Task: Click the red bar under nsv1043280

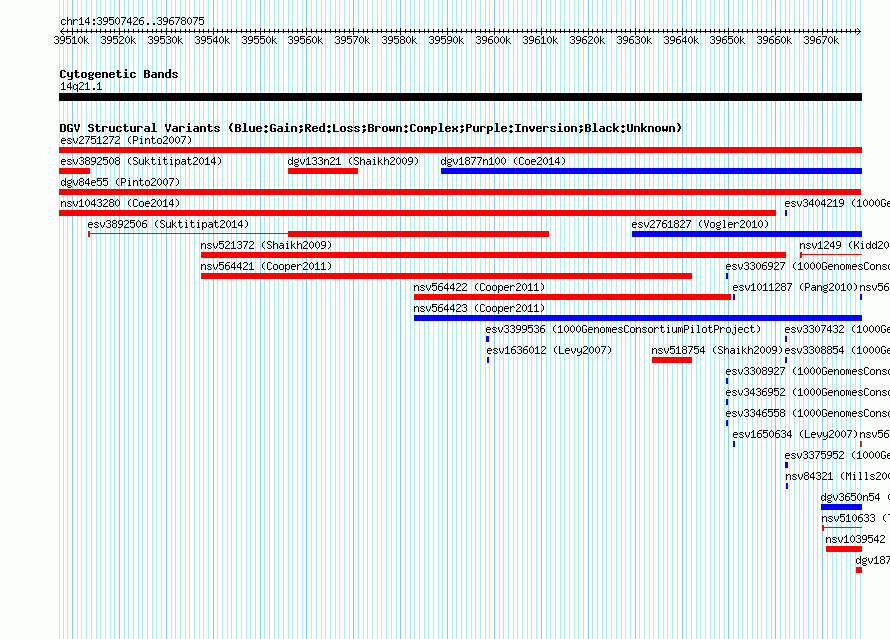Action: pyautogui.click(x=417, y=213)
